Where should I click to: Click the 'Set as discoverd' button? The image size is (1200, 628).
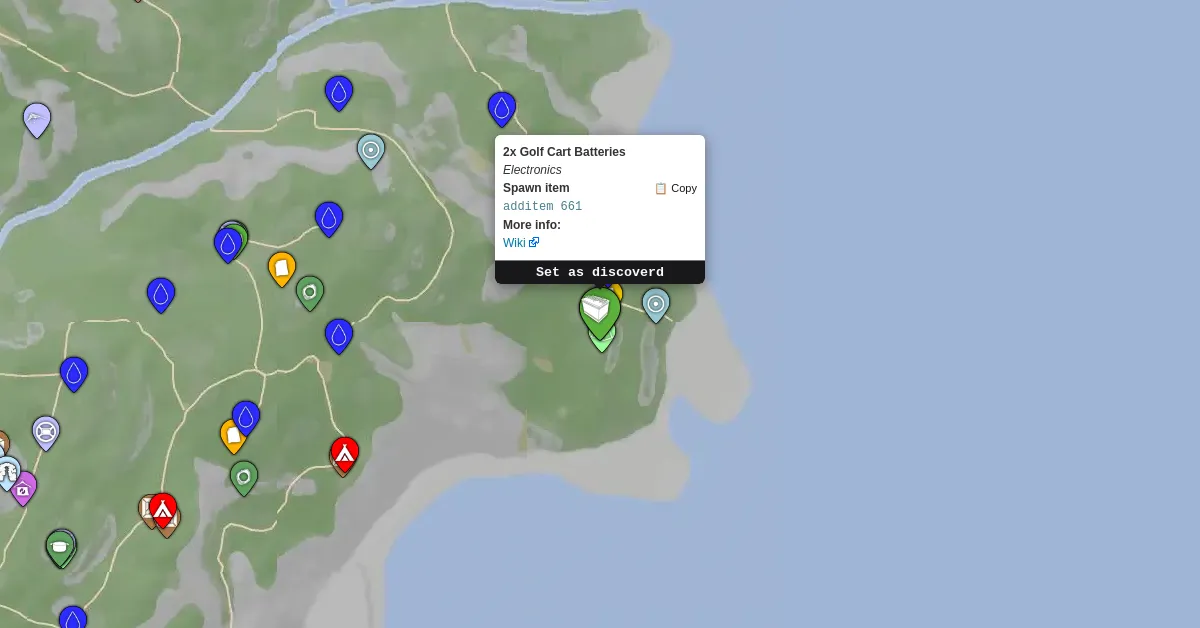point(600,272)
